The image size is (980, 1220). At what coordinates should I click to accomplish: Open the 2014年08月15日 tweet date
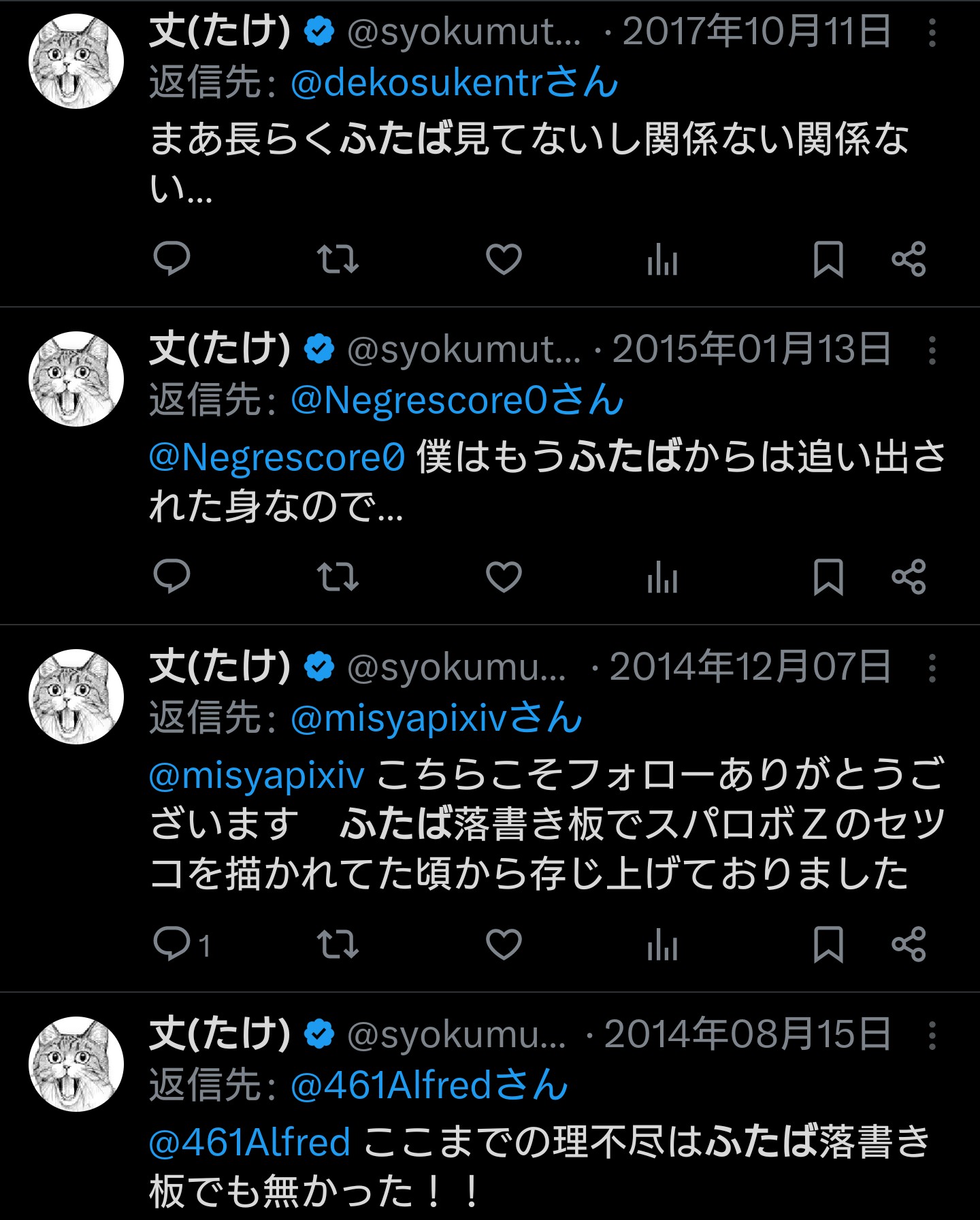[x=747, y=1034]
